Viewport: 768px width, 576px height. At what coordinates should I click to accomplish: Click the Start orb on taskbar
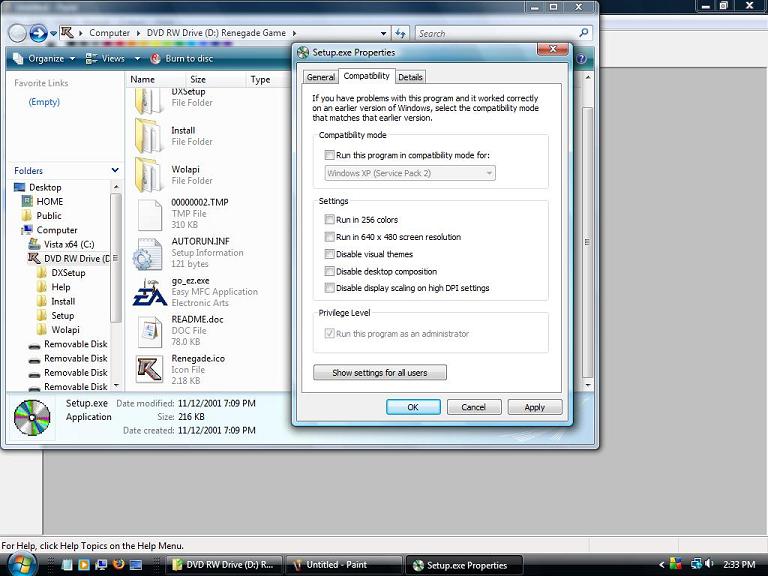click(x=21, y=564)
